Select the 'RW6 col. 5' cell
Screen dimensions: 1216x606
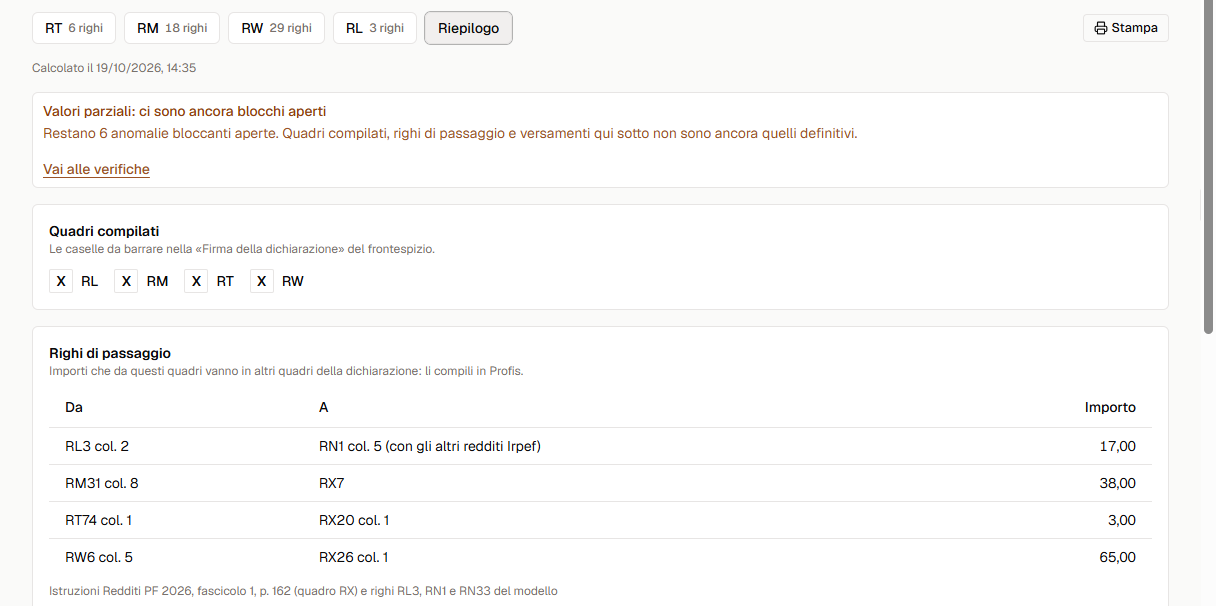(x=99, y=557)
